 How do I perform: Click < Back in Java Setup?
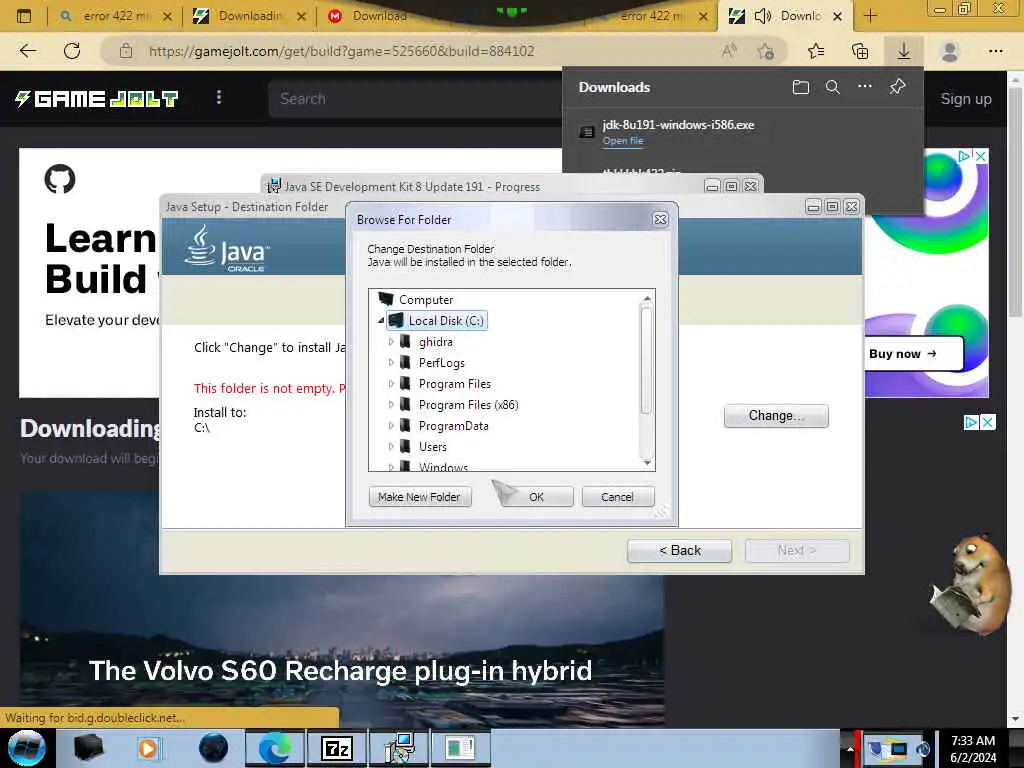click(679, 551)
